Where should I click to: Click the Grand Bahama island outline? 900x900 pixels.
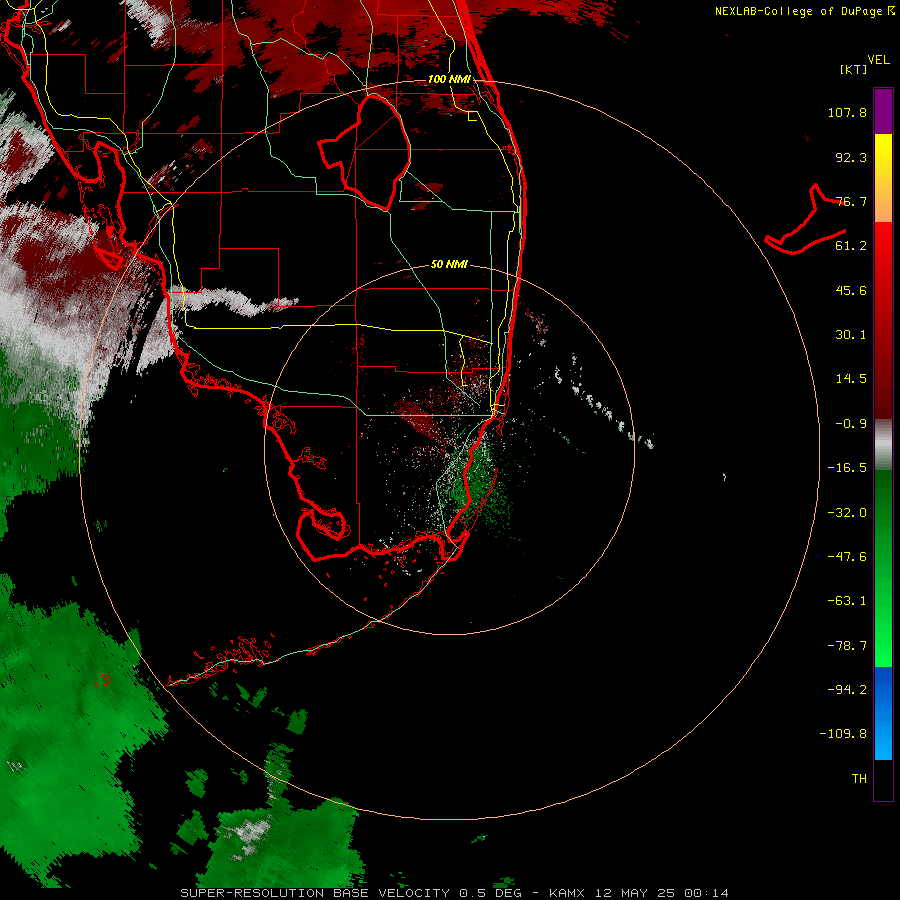pos(806,220)
